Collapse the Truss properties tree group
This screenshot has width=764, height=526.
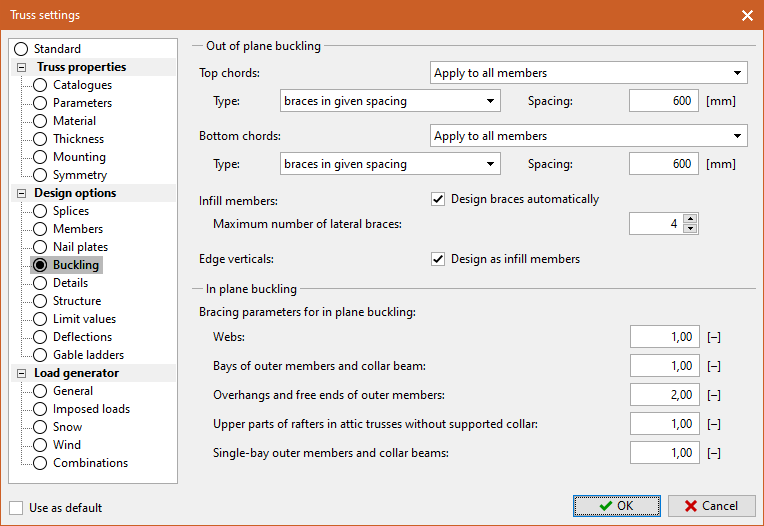21,67
